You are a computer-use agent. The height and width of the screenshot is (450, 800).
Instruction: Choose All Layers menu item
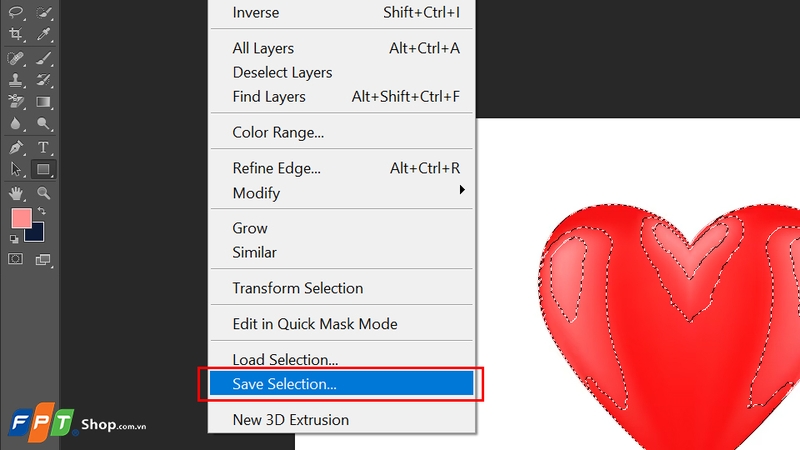342,48
